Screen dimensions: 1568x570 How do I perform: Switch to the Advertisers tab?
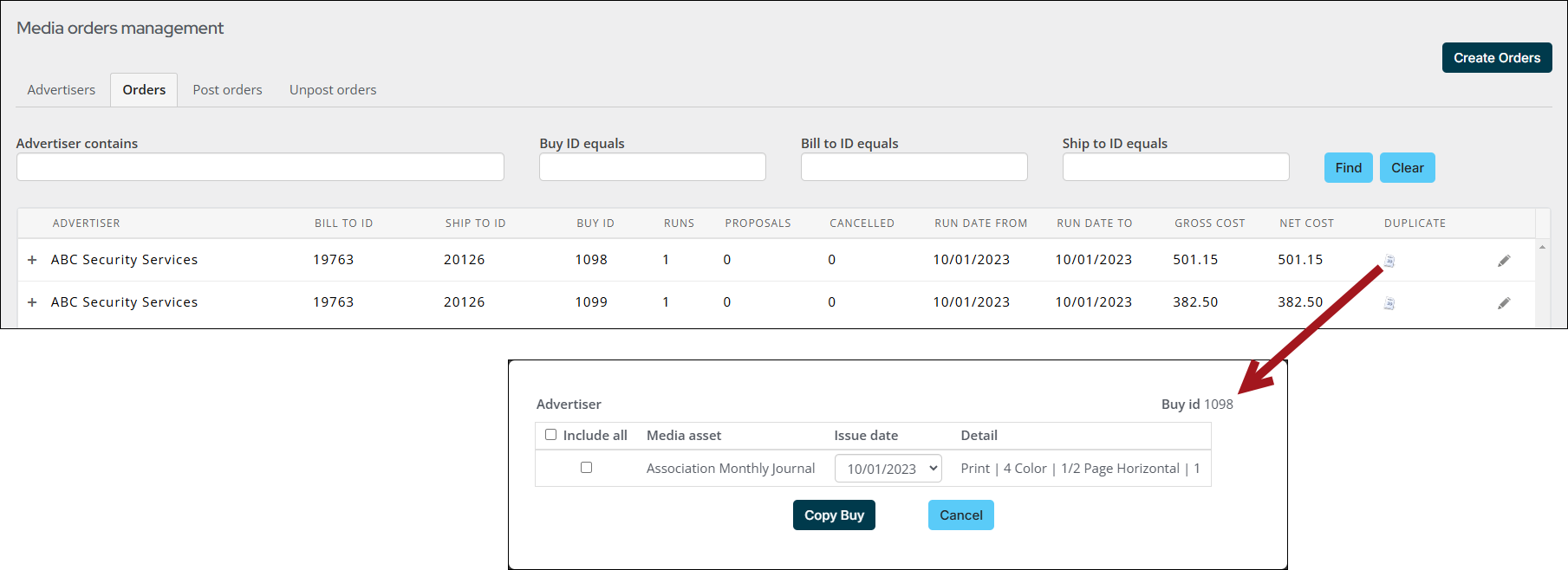point(62,90)
